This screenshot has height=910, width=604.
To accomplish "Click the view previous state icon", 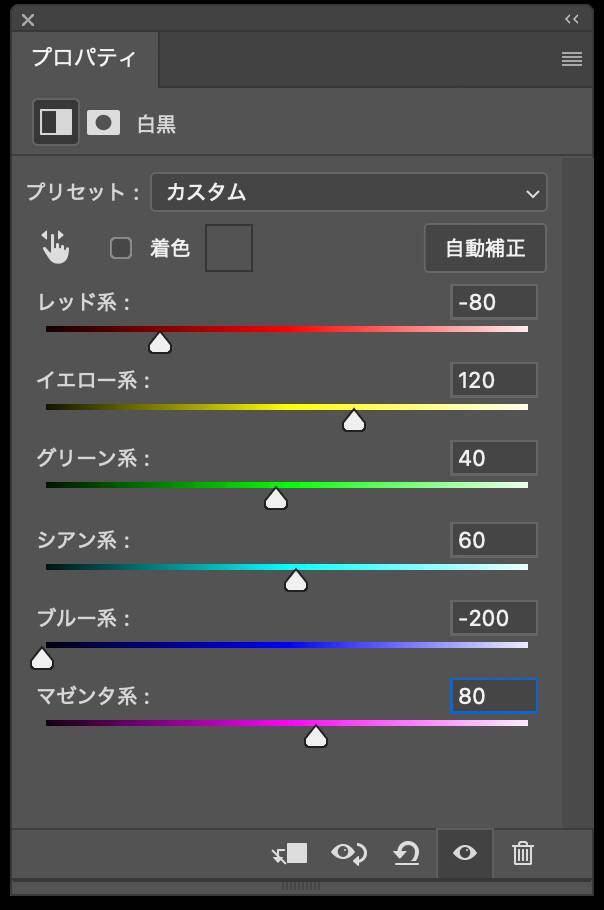I will (349, 853).
